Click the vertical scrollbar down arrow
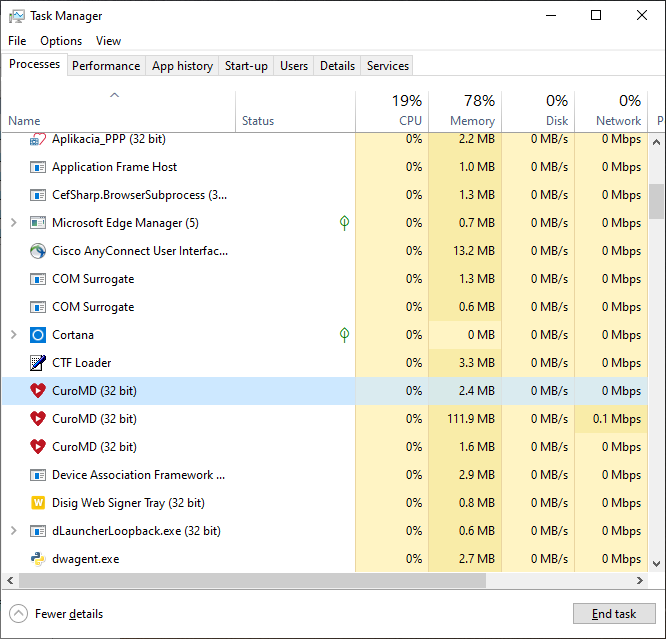666x639 pixels. click(x=656, y=564)
